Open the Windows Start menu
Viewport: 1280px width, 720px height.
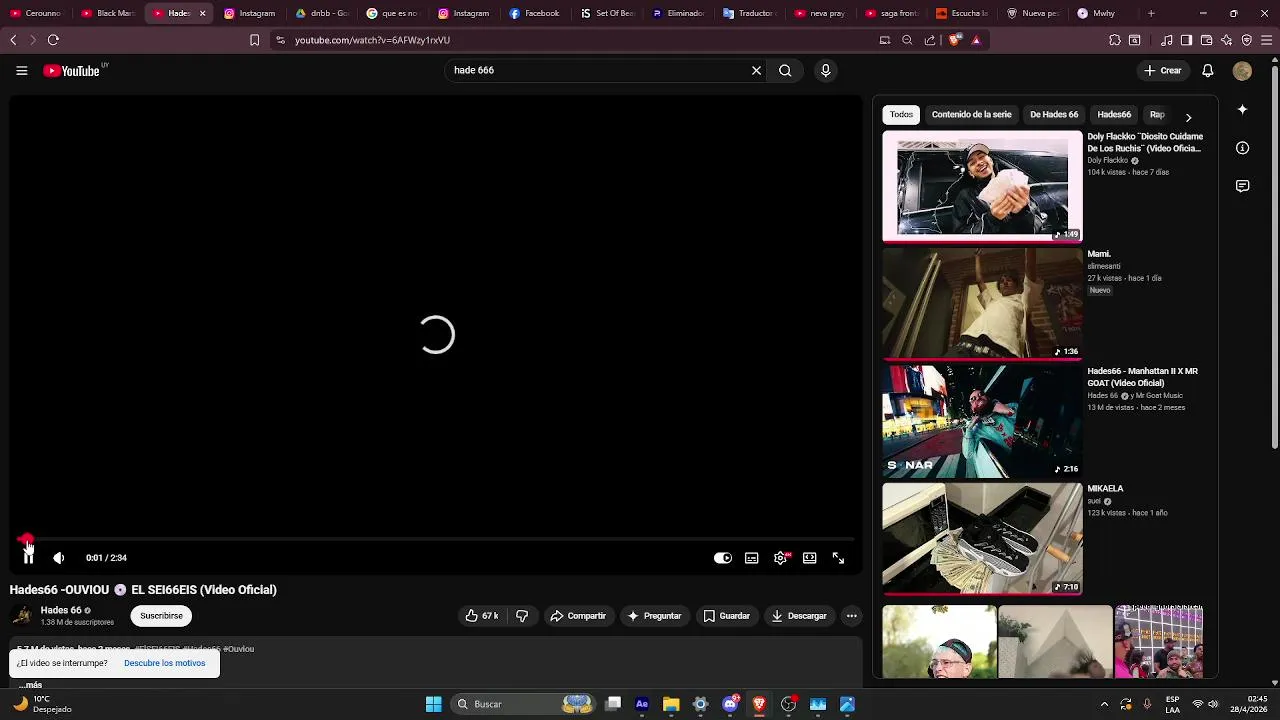[433, 704]
